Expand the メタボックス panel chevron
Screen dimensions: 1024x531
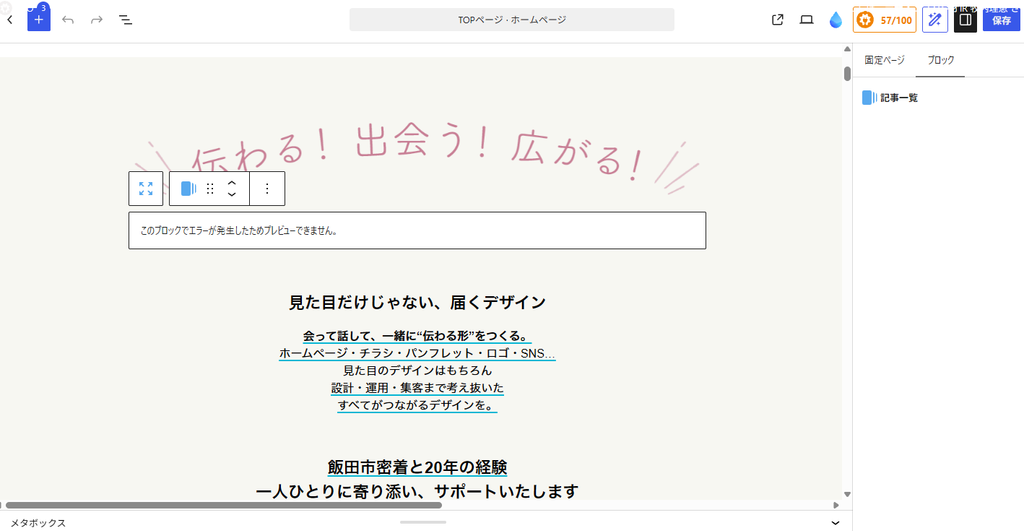coord(835,523)
